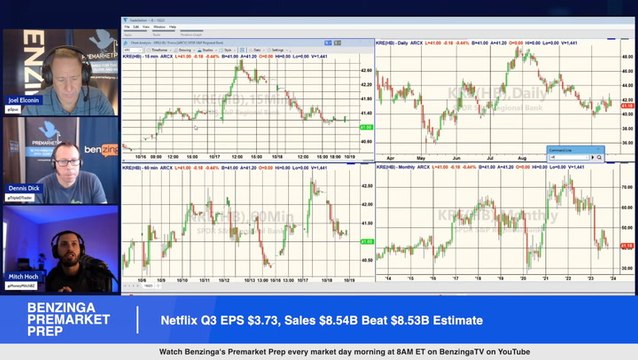Click the Command Line search magnifier
This screenshot has height=360, width=638.
click(599, 157)
